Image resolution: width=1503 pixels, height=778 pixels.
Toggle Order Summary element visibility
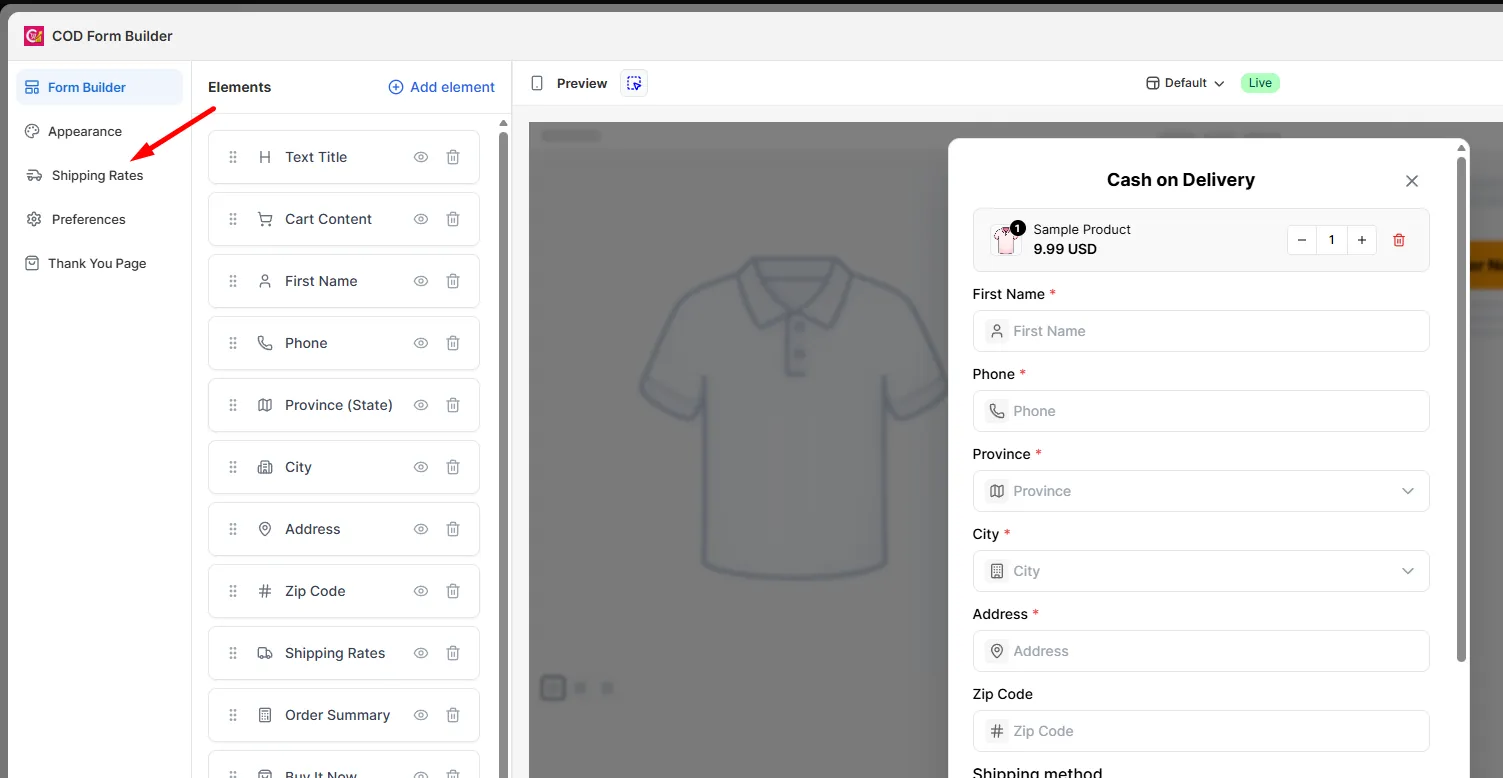421,715
